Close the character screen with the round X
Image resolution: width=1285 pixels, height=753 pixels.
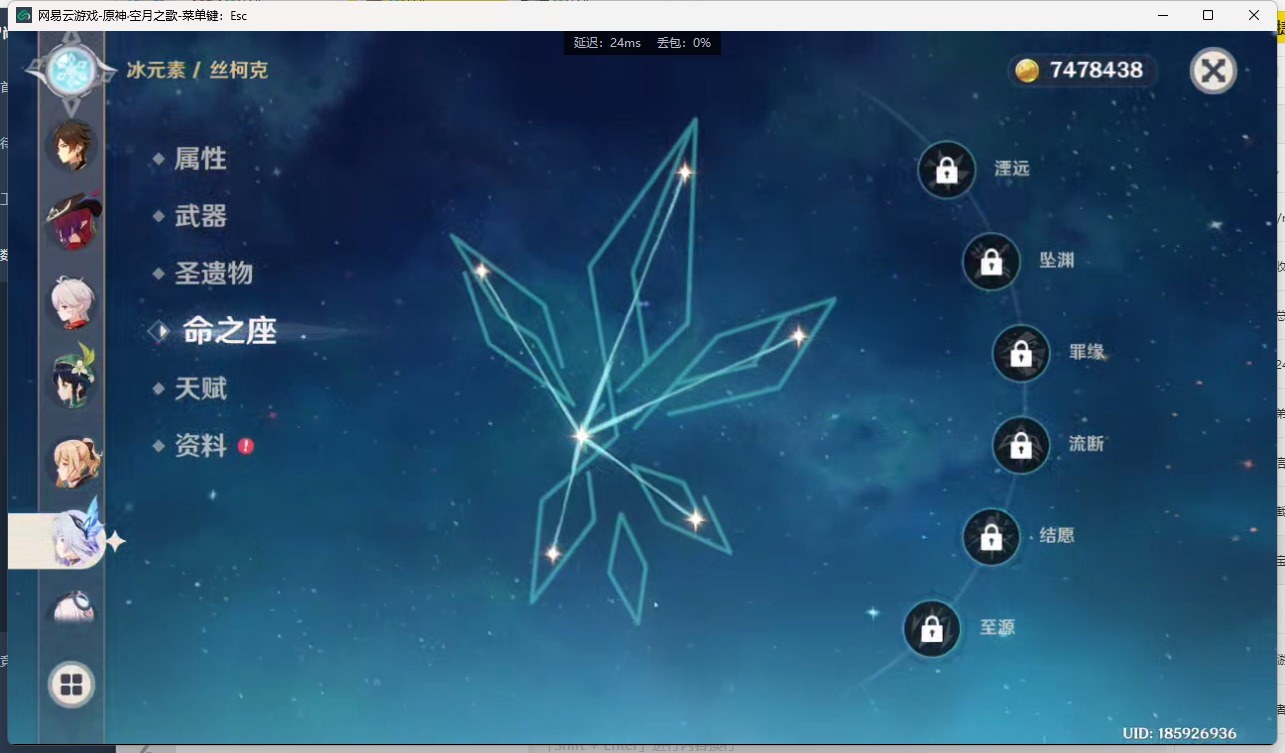point(1213,70)
